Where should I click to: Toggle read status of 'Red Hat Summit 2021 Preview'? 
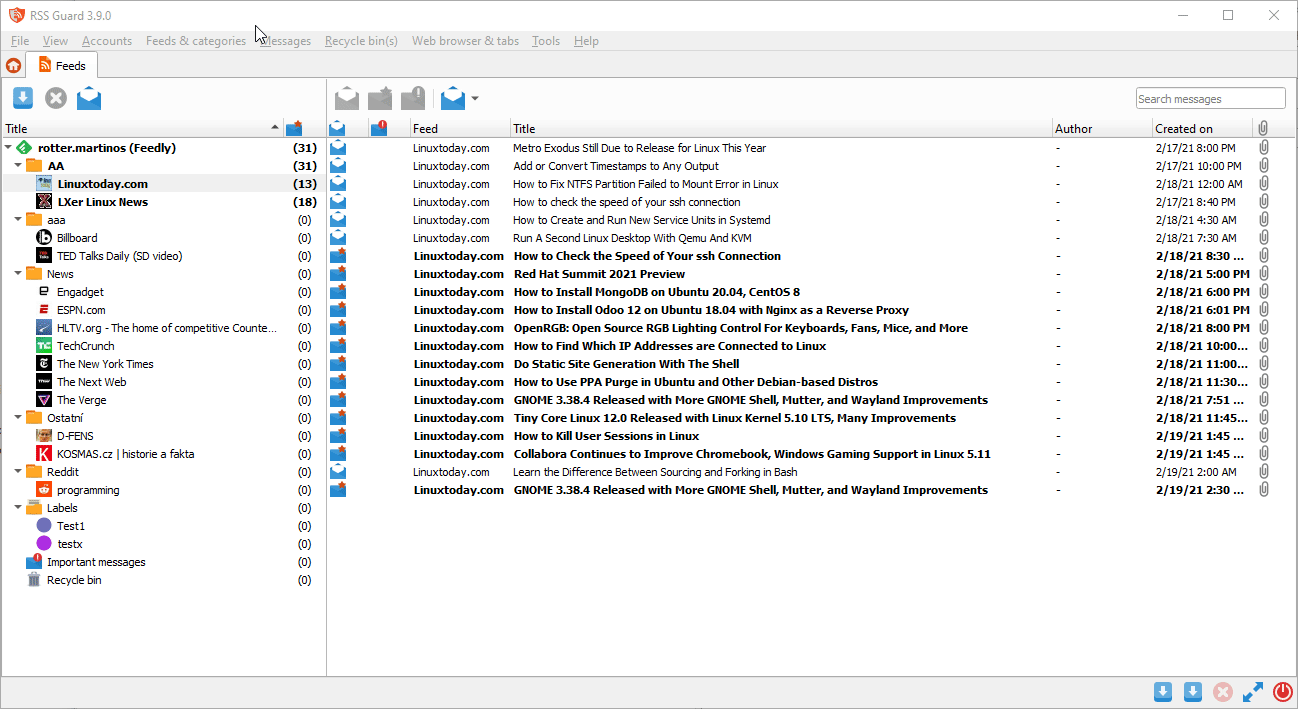coord(338,274)
